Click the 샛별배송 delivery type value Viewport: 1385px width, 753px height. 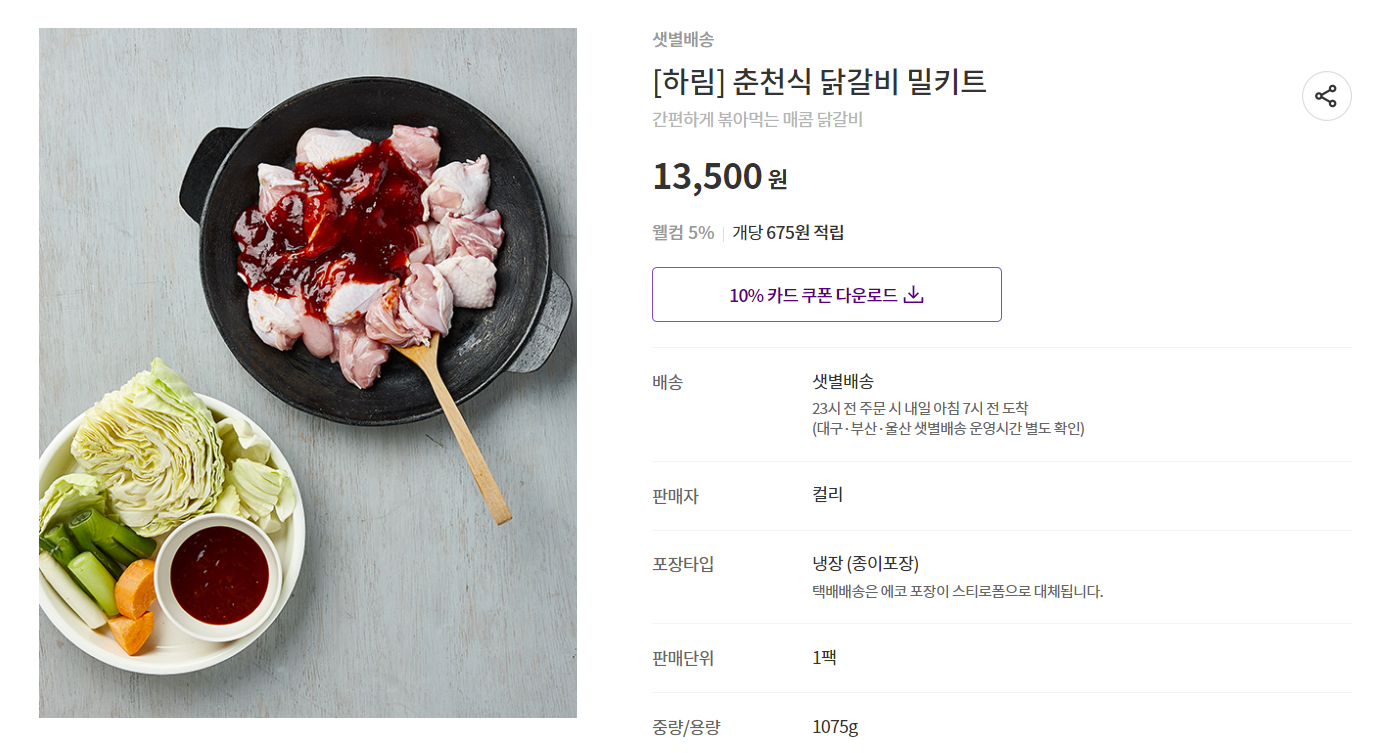843,381
